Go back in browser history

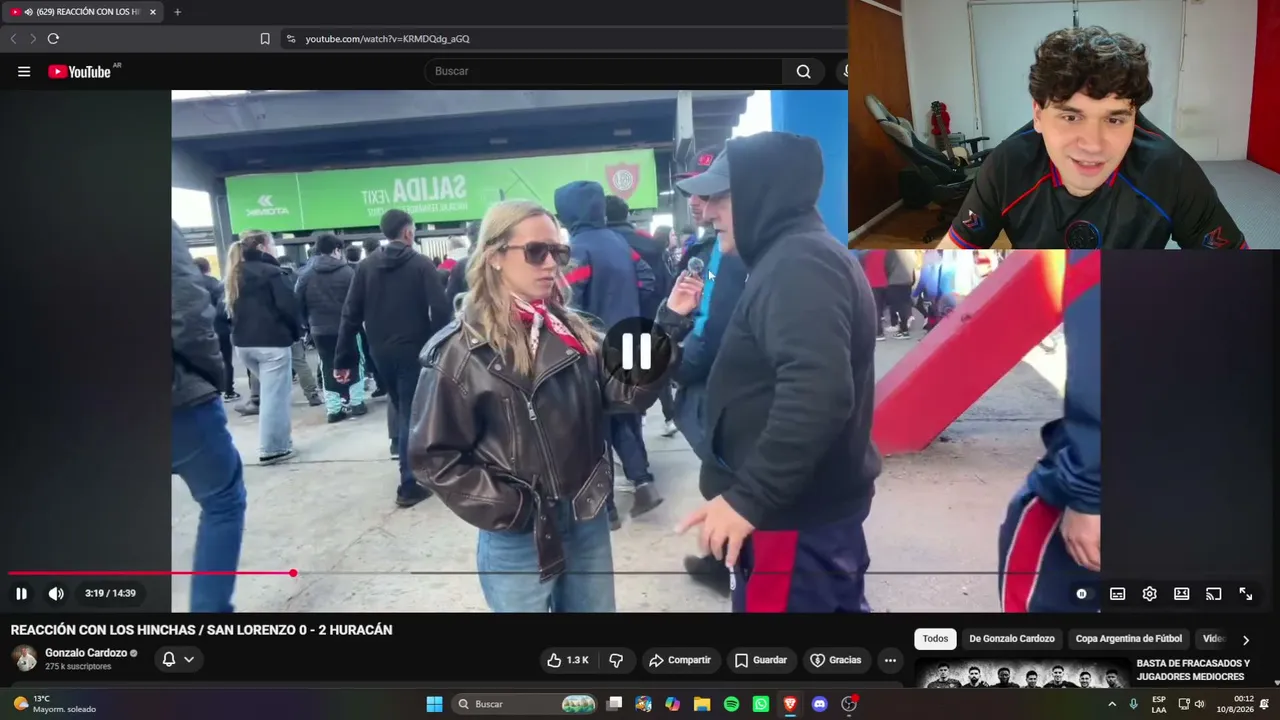pos(13,39)
